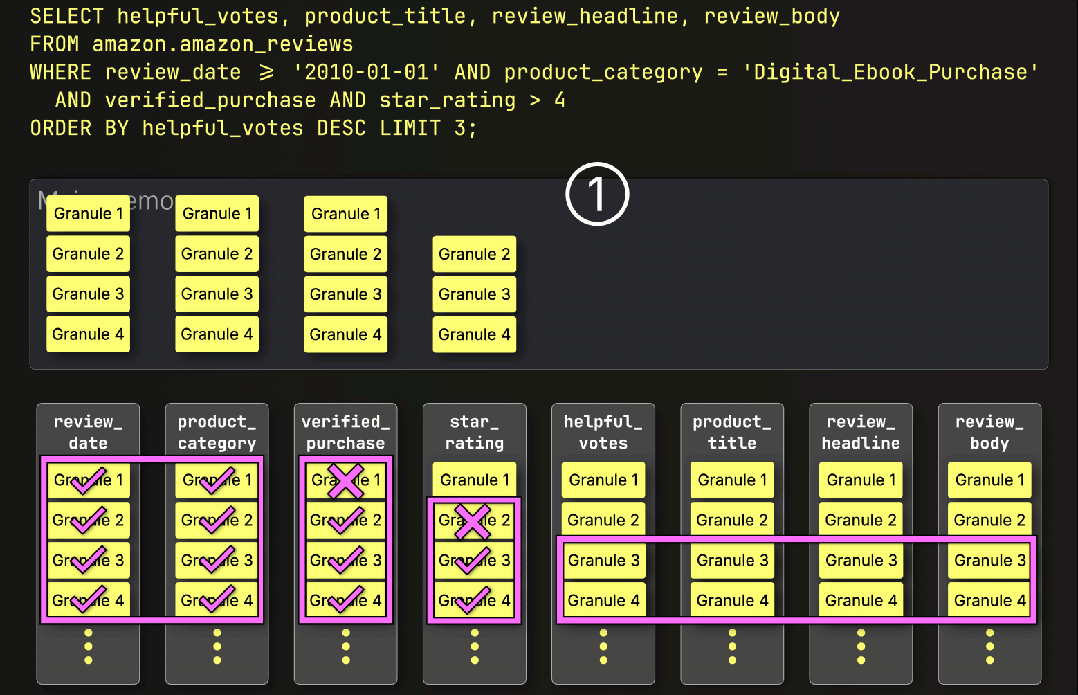This screenshot has width=1078, height=695.
Task: Pick Granule 3 in the product_category column
Action: (x=217, y=560)
